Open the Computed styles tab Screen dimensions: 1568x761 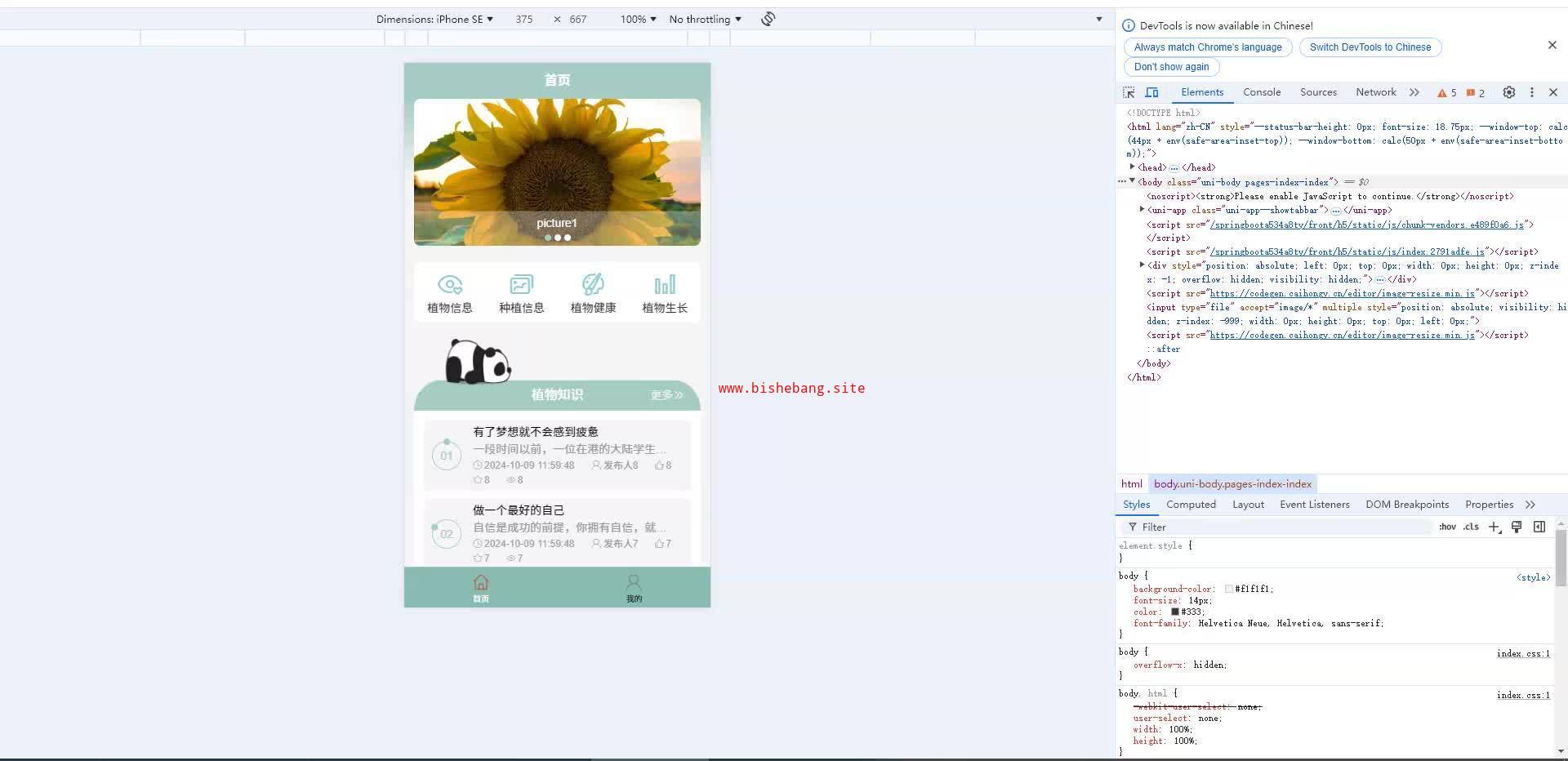1191,505
